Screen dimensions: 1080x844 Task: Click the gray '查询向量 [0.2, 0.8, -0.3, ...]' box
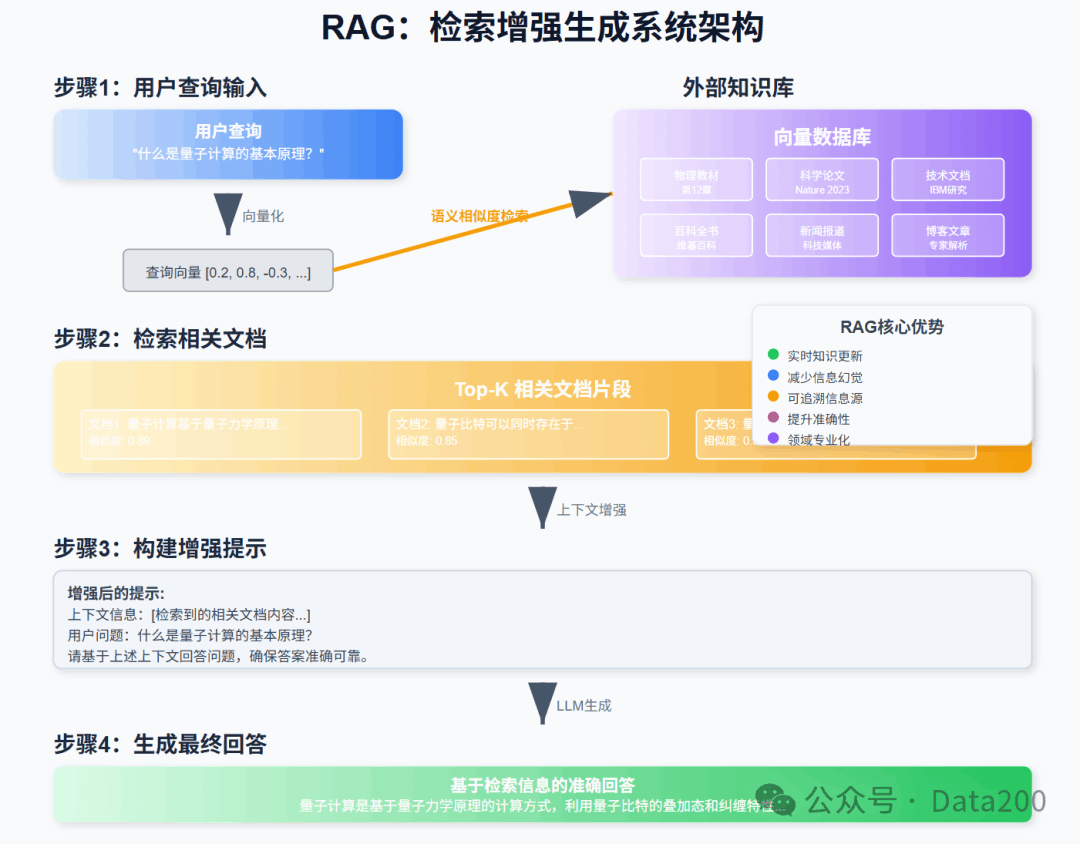(228, 271)
